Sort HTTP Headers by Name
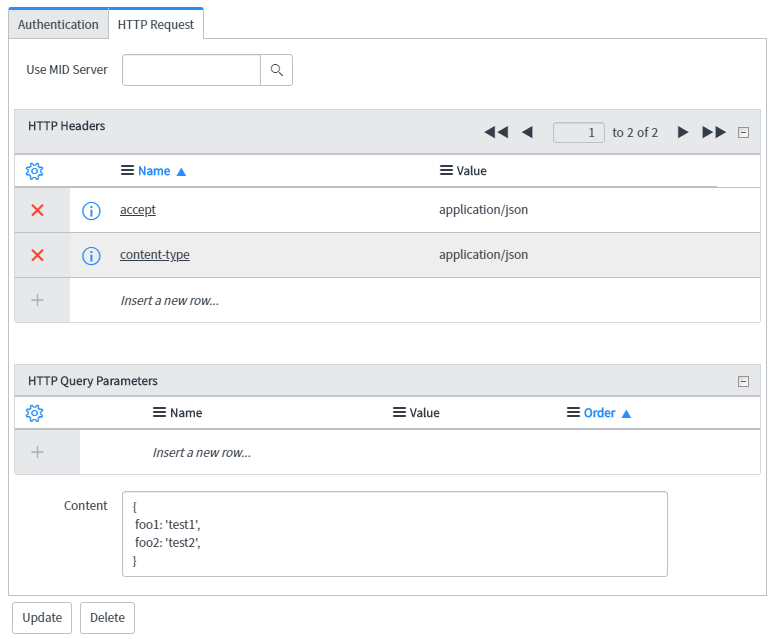Image resolution: width=774 pixels, height=639 pixels. coord(154,171)
